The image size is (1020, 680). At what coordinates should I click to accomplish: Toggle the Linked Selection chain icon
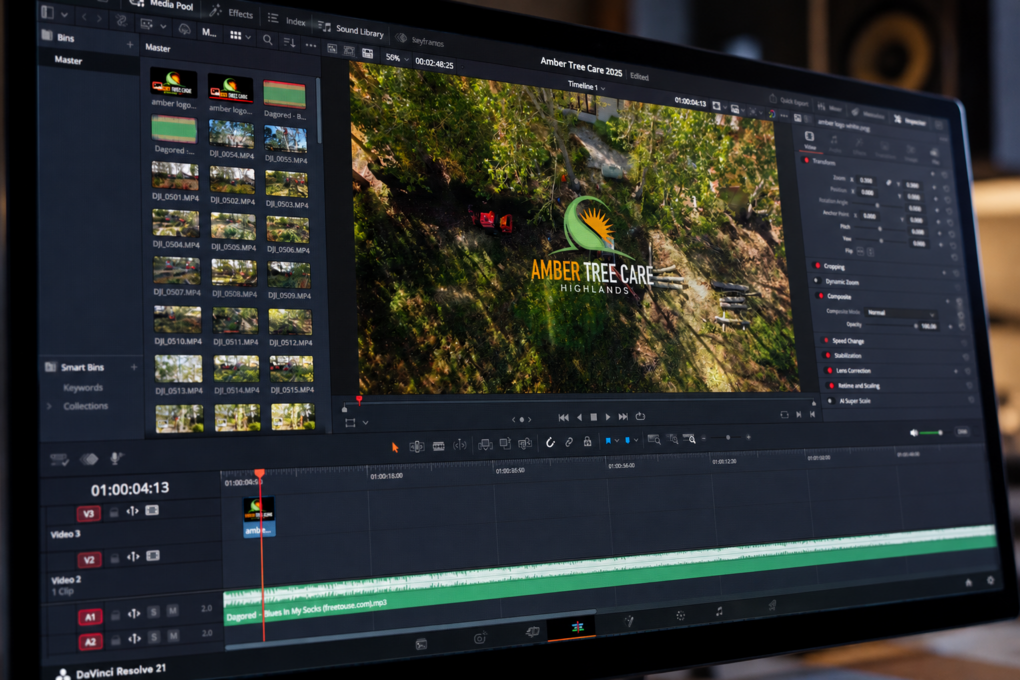click(x=569, y=442)
